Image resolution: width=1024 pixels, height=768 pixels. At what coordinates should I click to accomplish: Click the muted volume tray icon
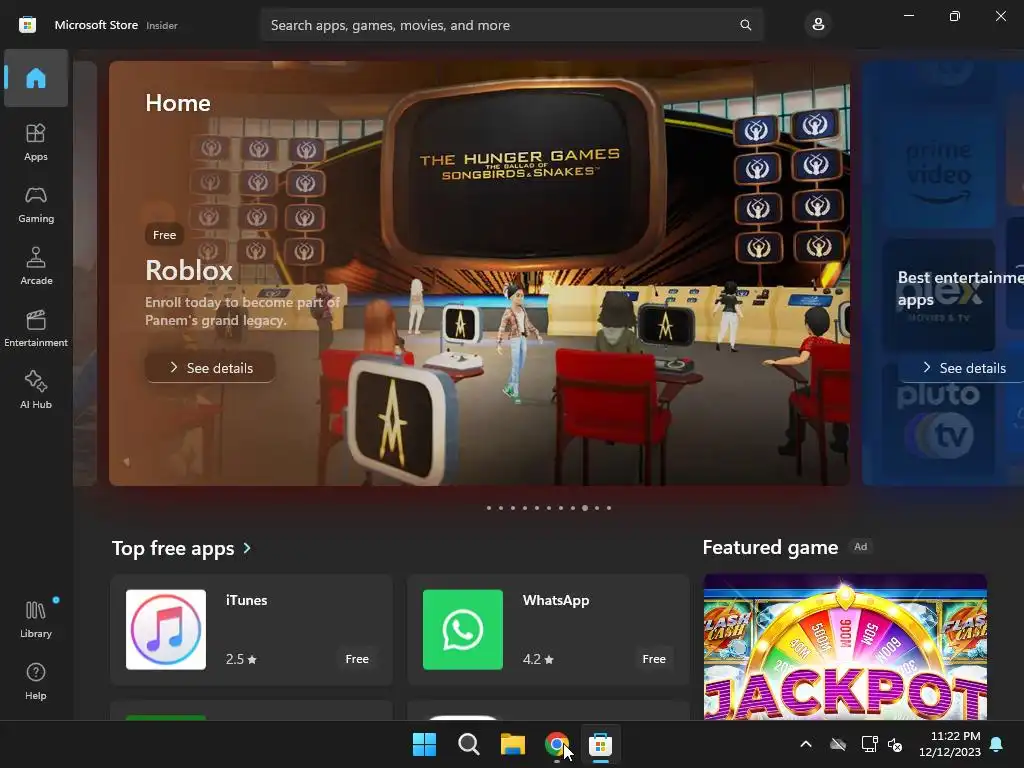click(895, 744)
